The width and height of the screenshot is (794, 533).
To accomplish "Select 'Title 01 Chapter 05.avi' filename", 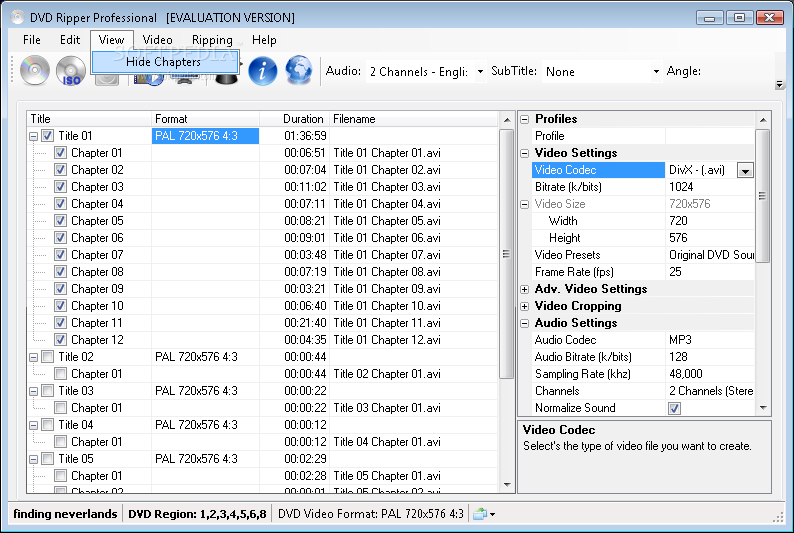I will point(387,221).
